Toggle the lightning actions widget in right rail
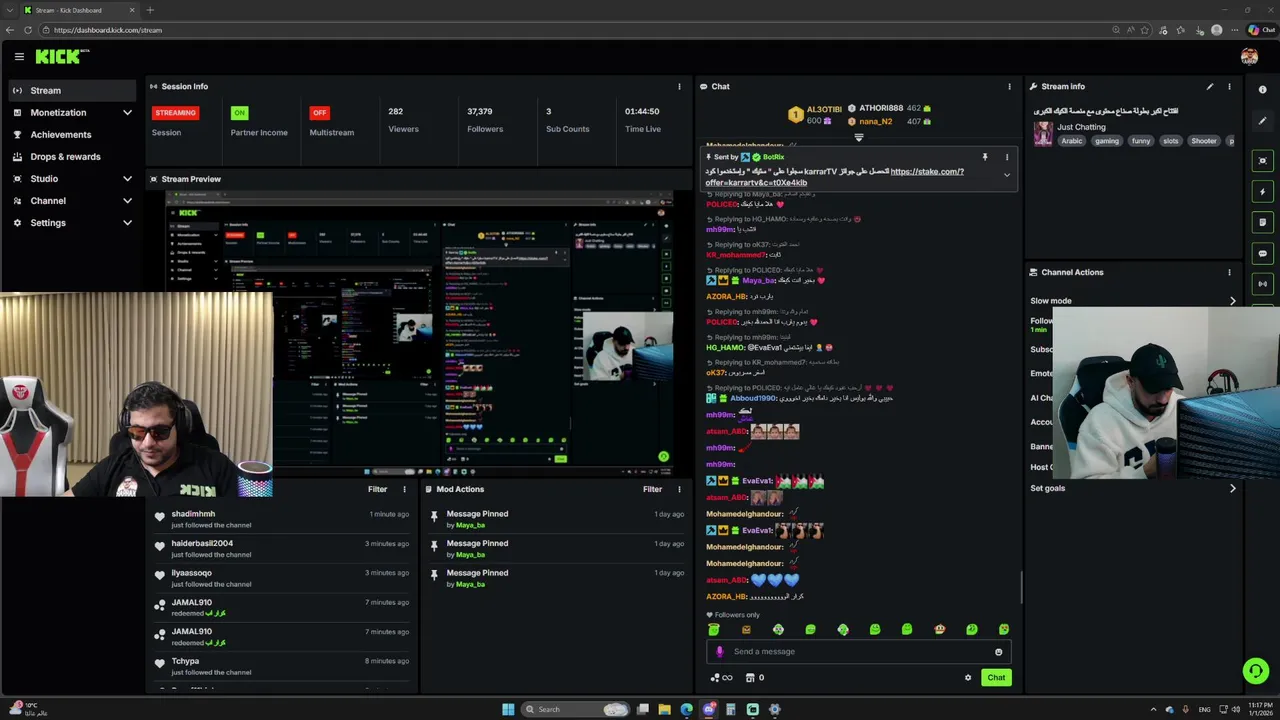The image size is (1280, 720). click(1263, 191)
